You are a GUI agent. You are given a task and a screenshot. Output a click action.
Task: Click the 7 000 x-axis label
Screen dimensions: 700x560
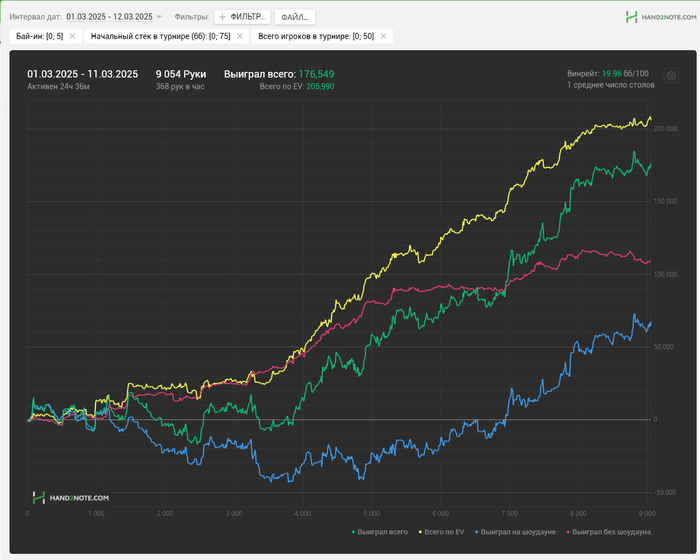coord(509,514)
